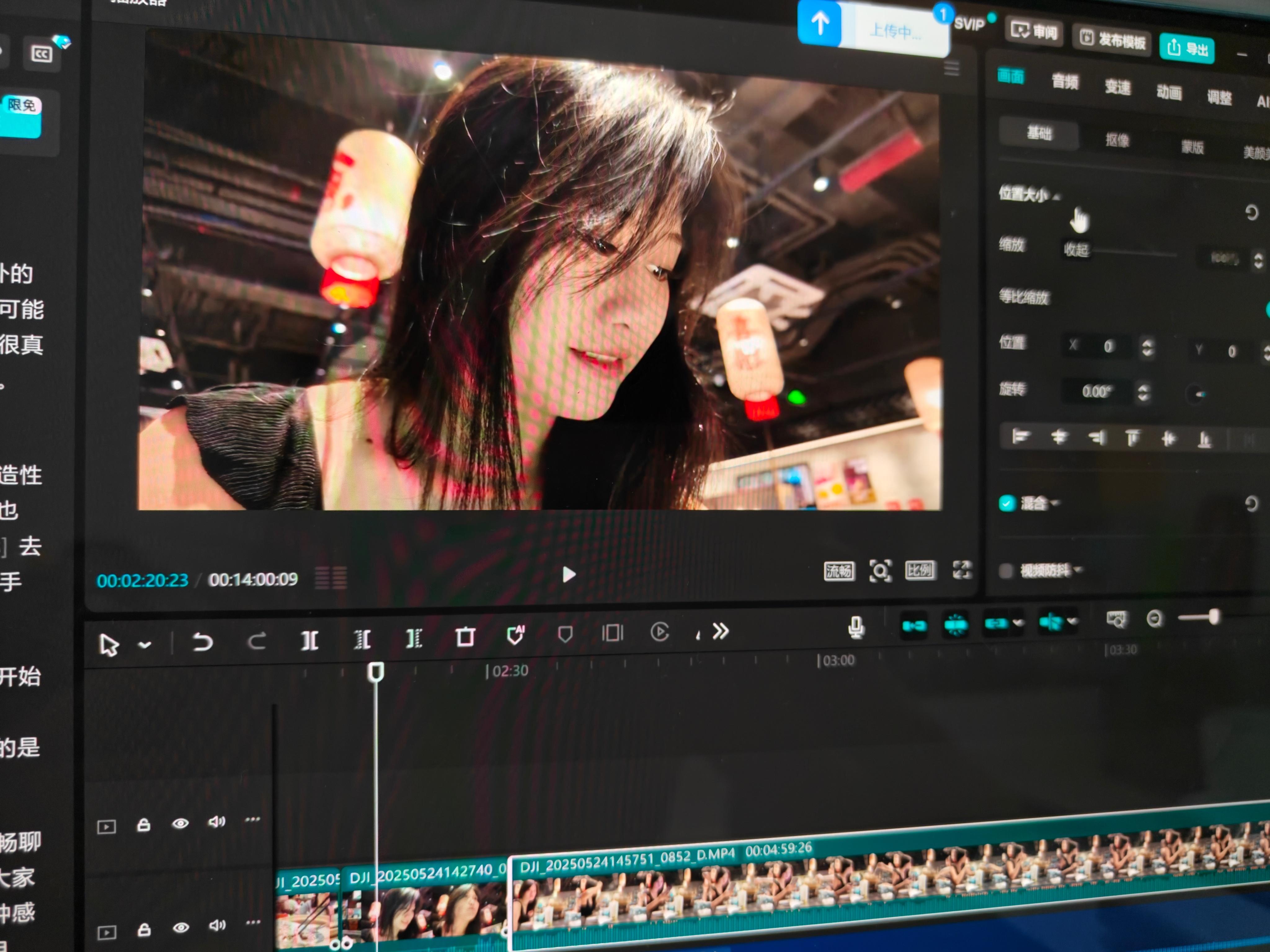Add an AI marker
The height and width of the screenshot is (952, 1270).
[516, 635]
